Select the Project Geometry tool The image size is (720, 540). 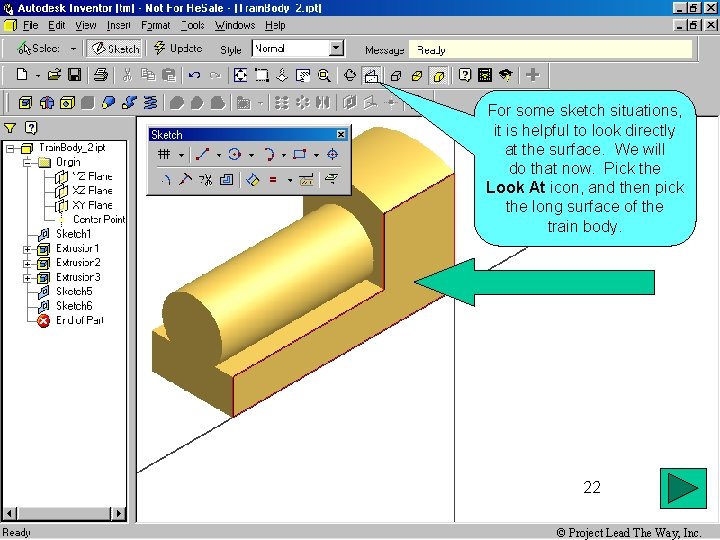(332, 180)
